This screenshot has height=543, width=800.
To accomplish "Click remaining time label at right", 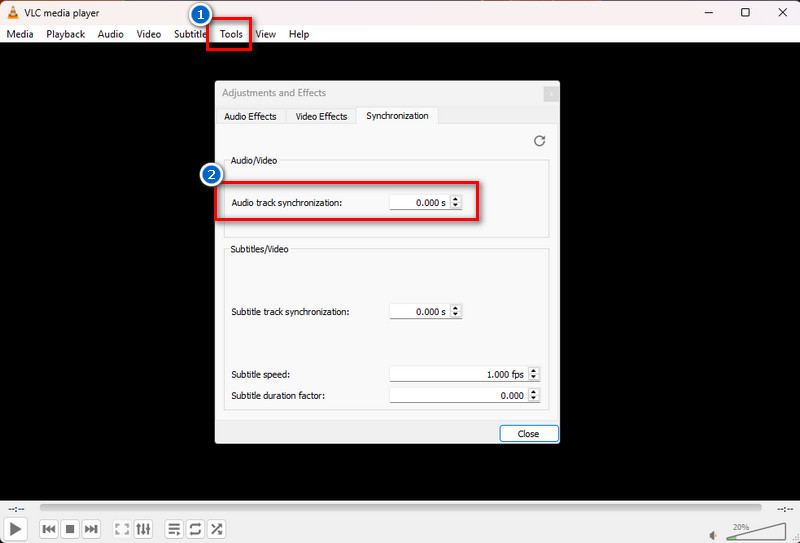I will click(785, 509).
